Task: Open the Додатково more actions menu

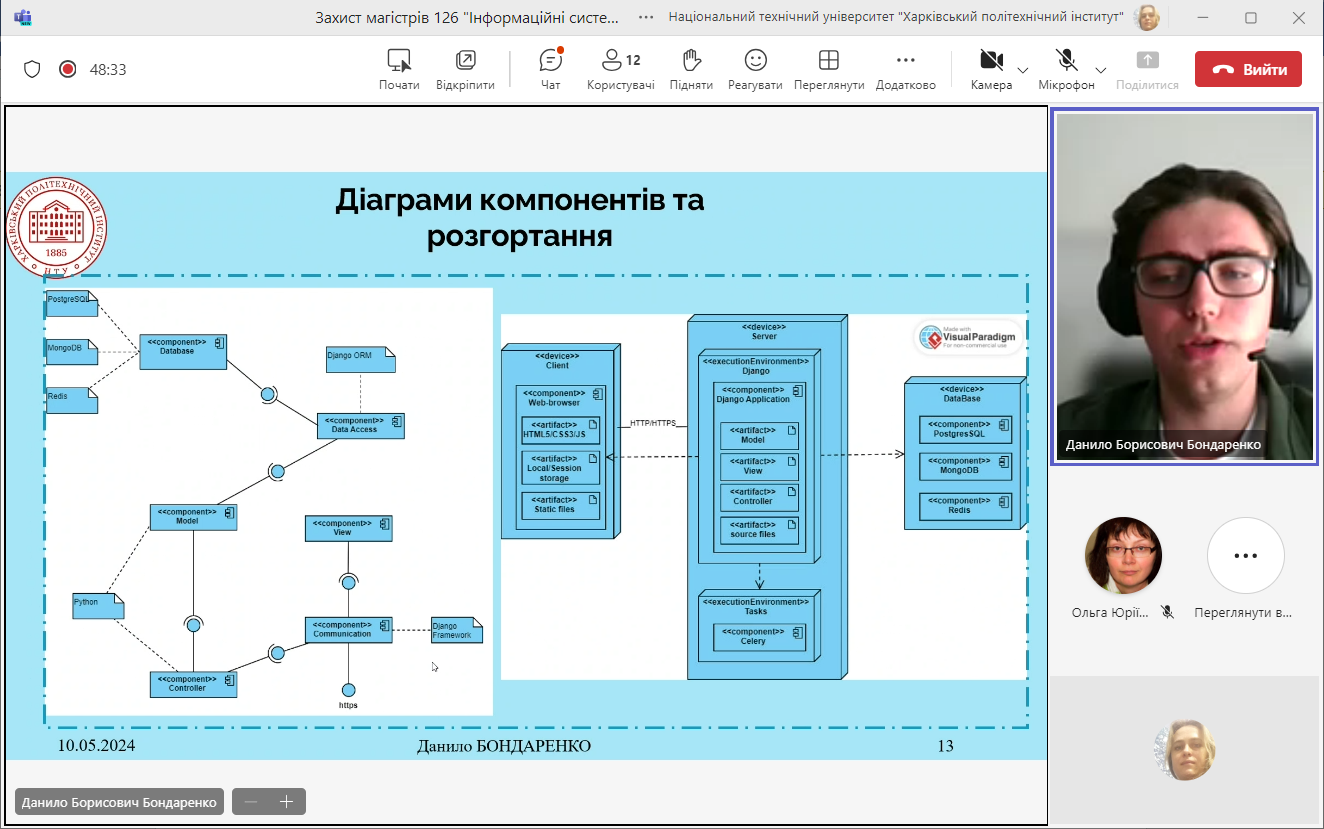Action: tap(905, 68)
